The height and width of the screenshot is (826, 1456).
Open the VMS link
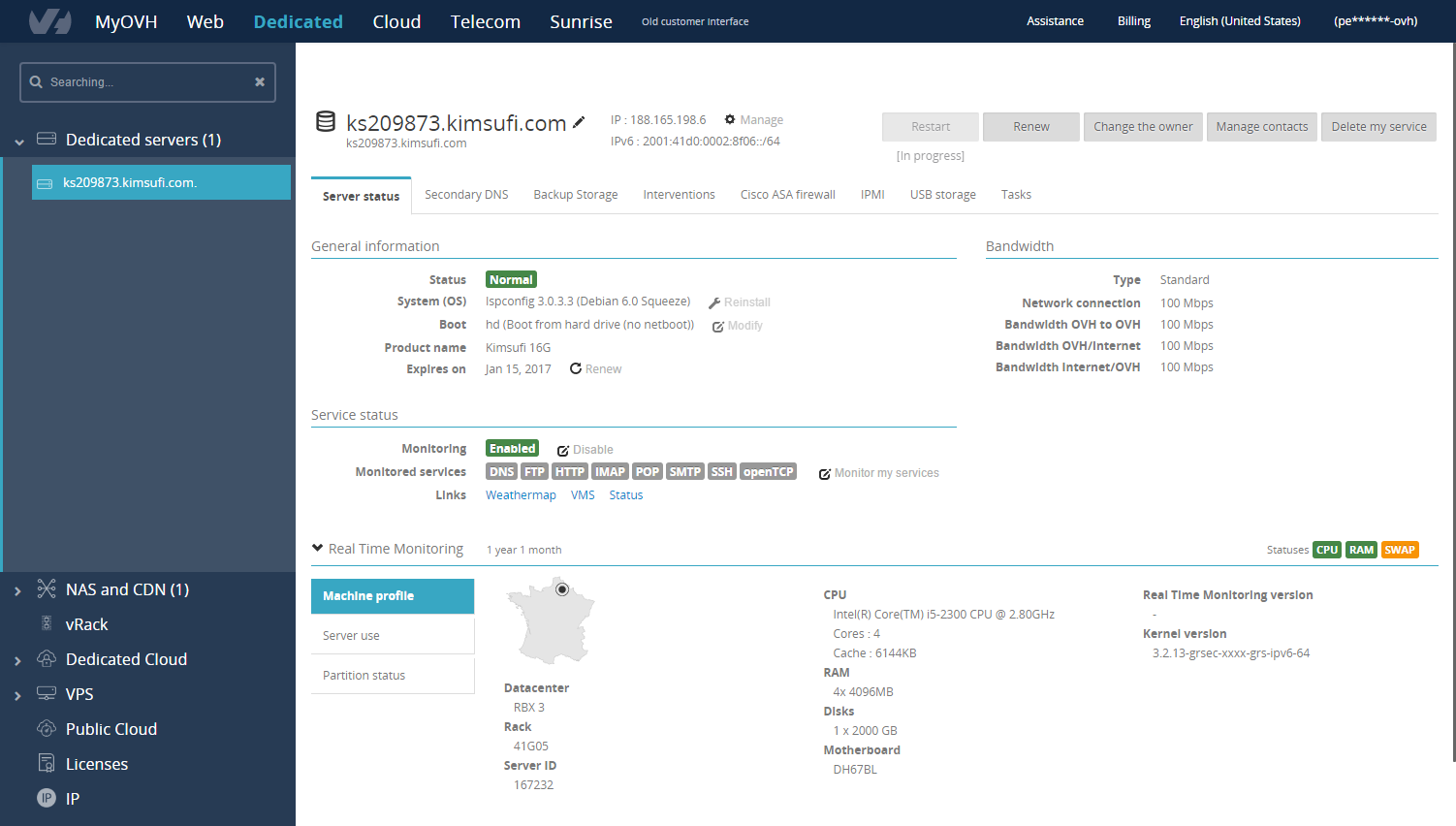583,495
